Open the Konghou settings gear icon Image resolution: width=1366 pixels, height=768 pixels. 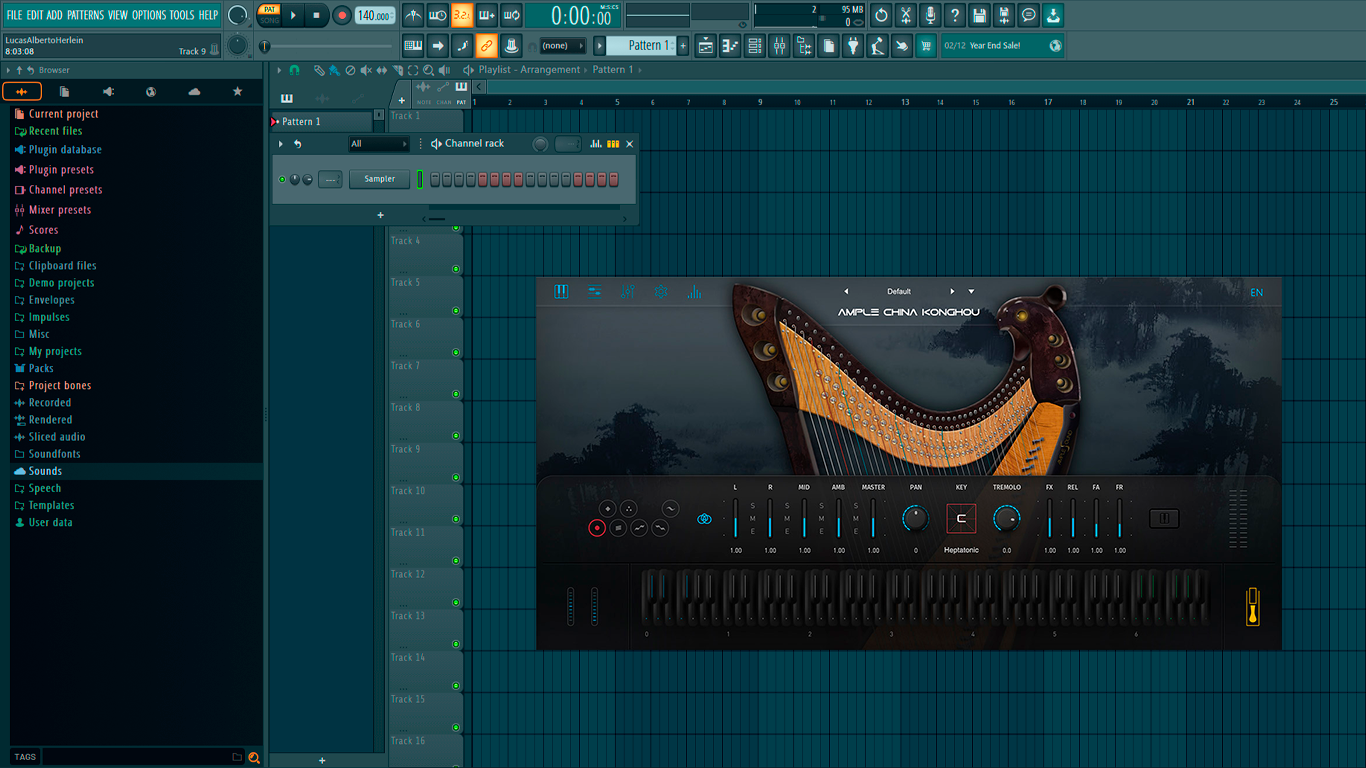tap(661, 292)
